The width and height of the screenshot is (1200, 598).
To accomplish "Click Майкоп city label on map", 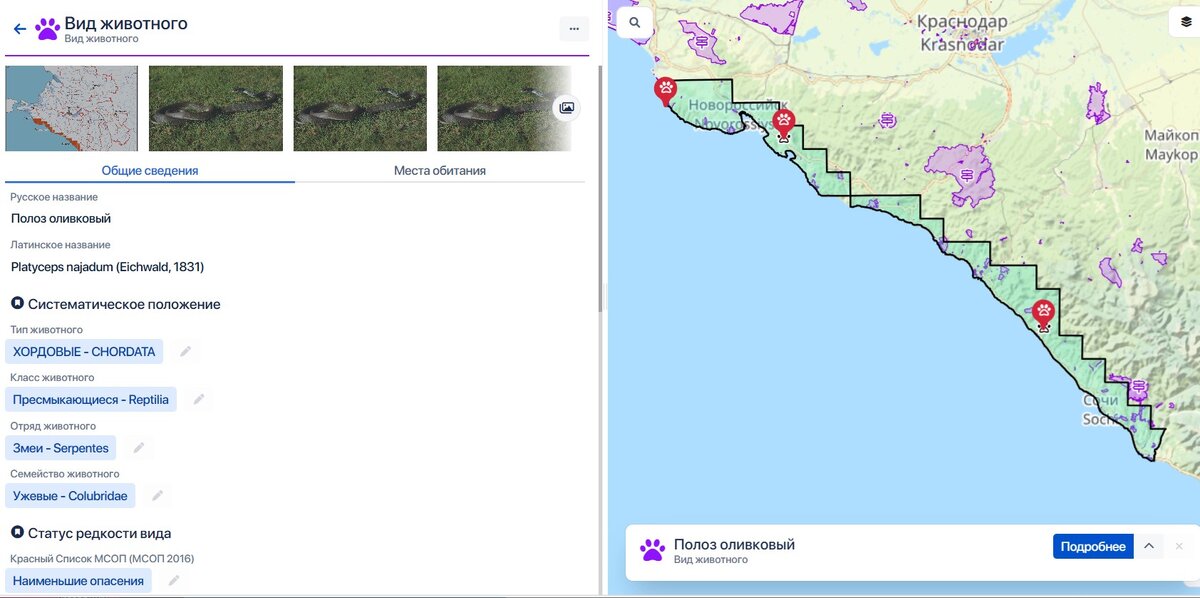I will tap(1171, 135).
